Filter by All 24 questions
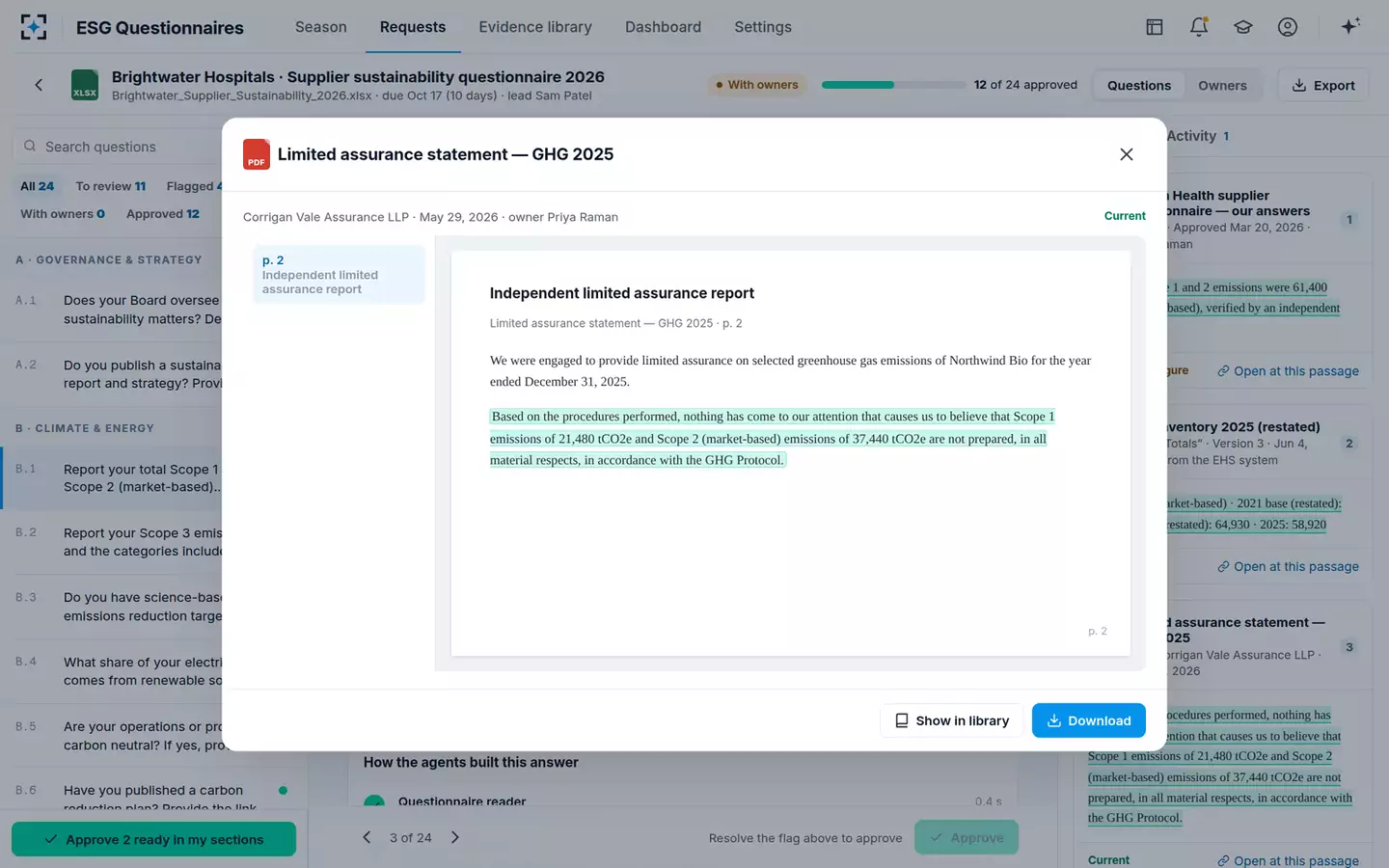 click(x=38, y=186)
